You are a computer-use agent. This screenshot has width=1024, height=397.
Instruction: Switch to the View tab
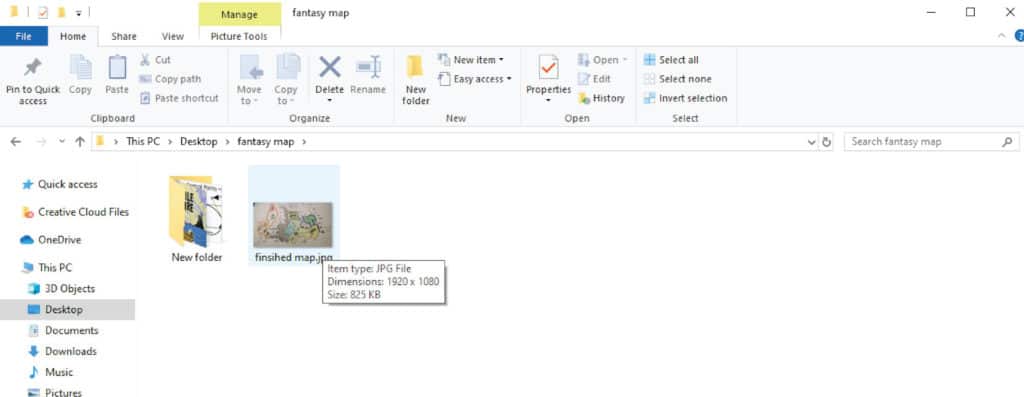(172, 37)
